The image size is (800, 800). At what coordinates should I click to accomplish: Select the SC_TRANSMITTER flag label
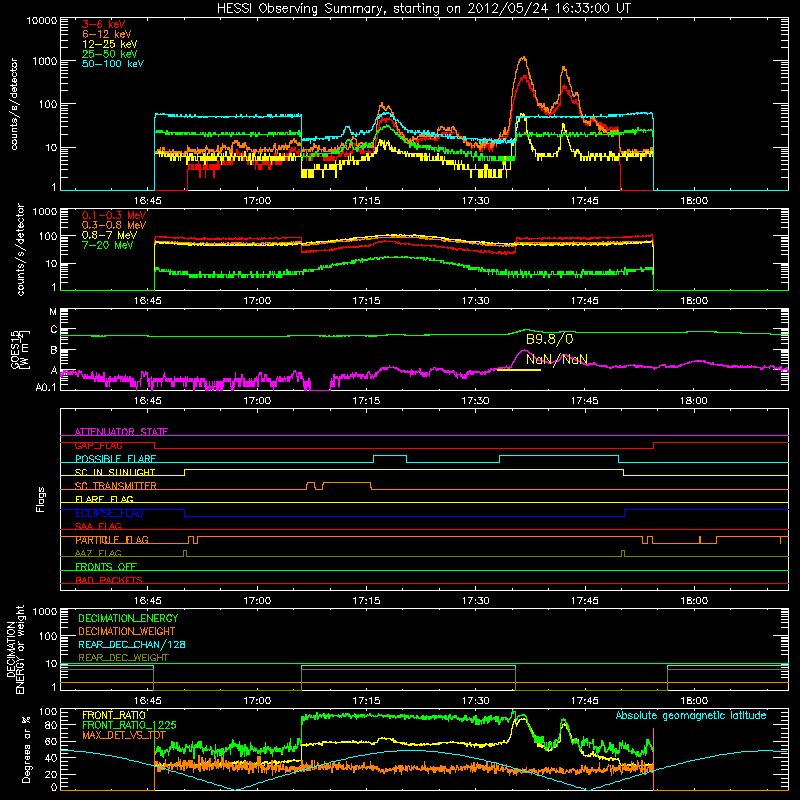tap(116, 486)
